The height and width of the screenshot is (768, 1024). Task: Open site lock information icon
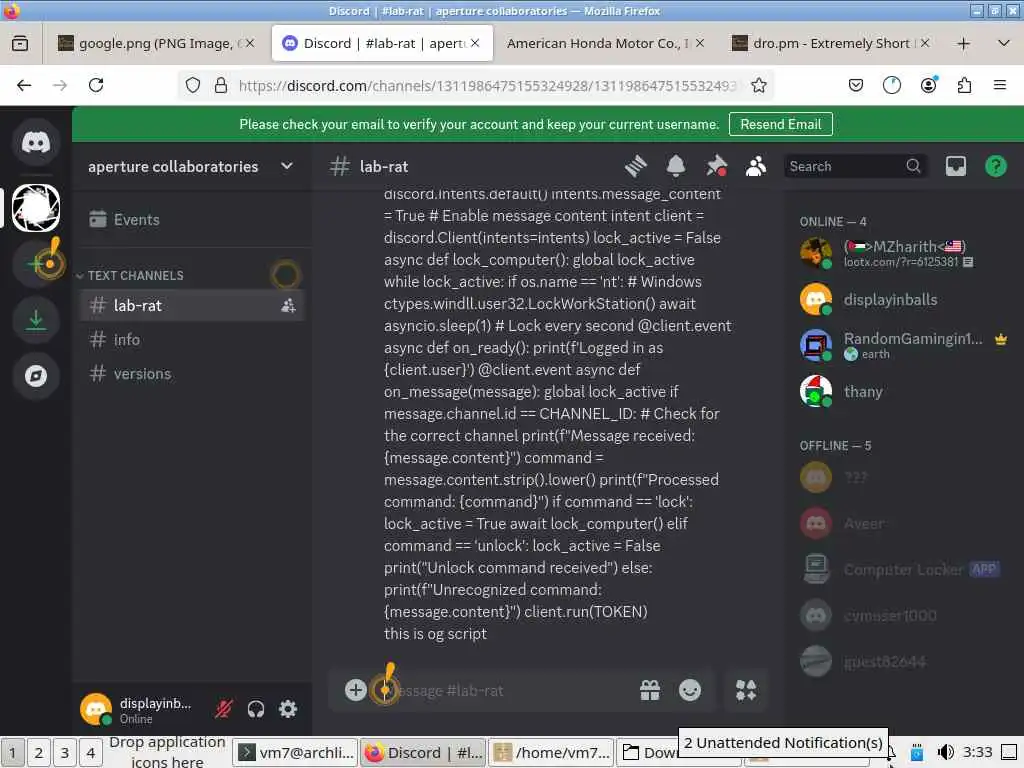pos(221,85)
